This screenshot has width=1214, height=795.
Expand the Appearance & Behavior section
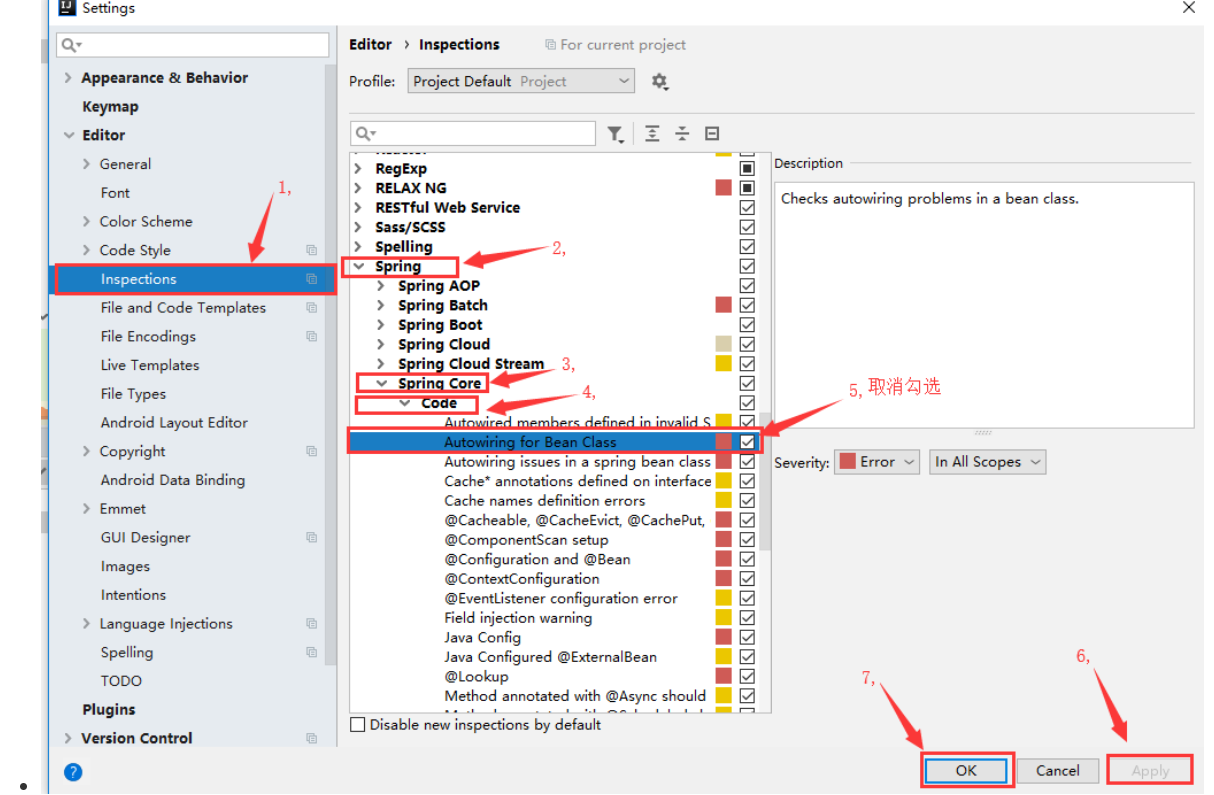click(68, 78)
